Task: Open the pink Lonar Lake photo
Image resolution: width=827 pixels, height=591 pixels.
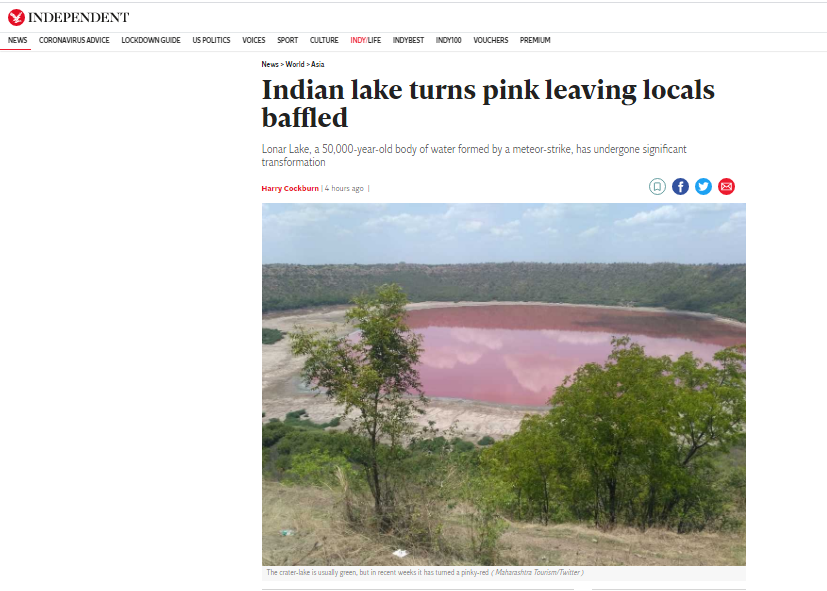Action: pyautogui.click(x=504, y=384)
